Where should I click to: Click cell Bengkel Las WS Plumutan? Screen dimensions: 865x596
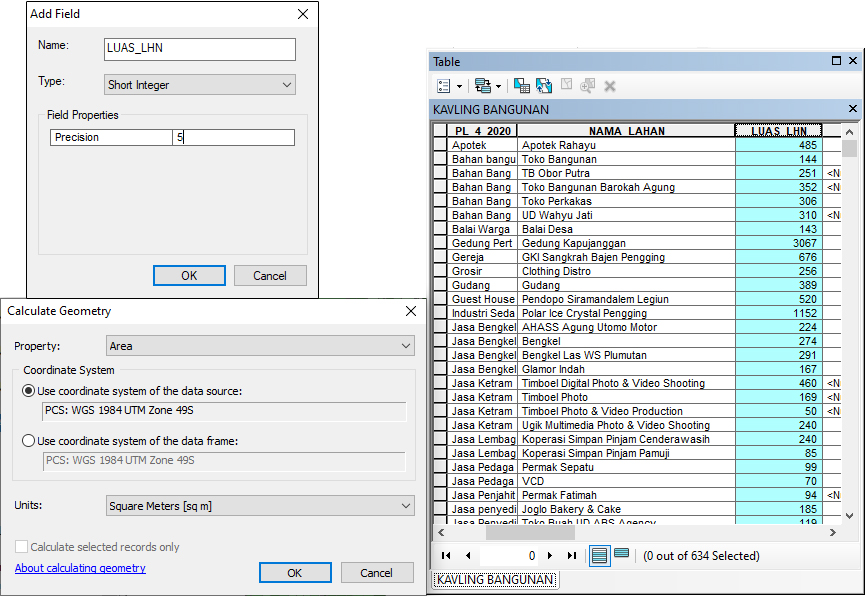[x=626, y=355]
